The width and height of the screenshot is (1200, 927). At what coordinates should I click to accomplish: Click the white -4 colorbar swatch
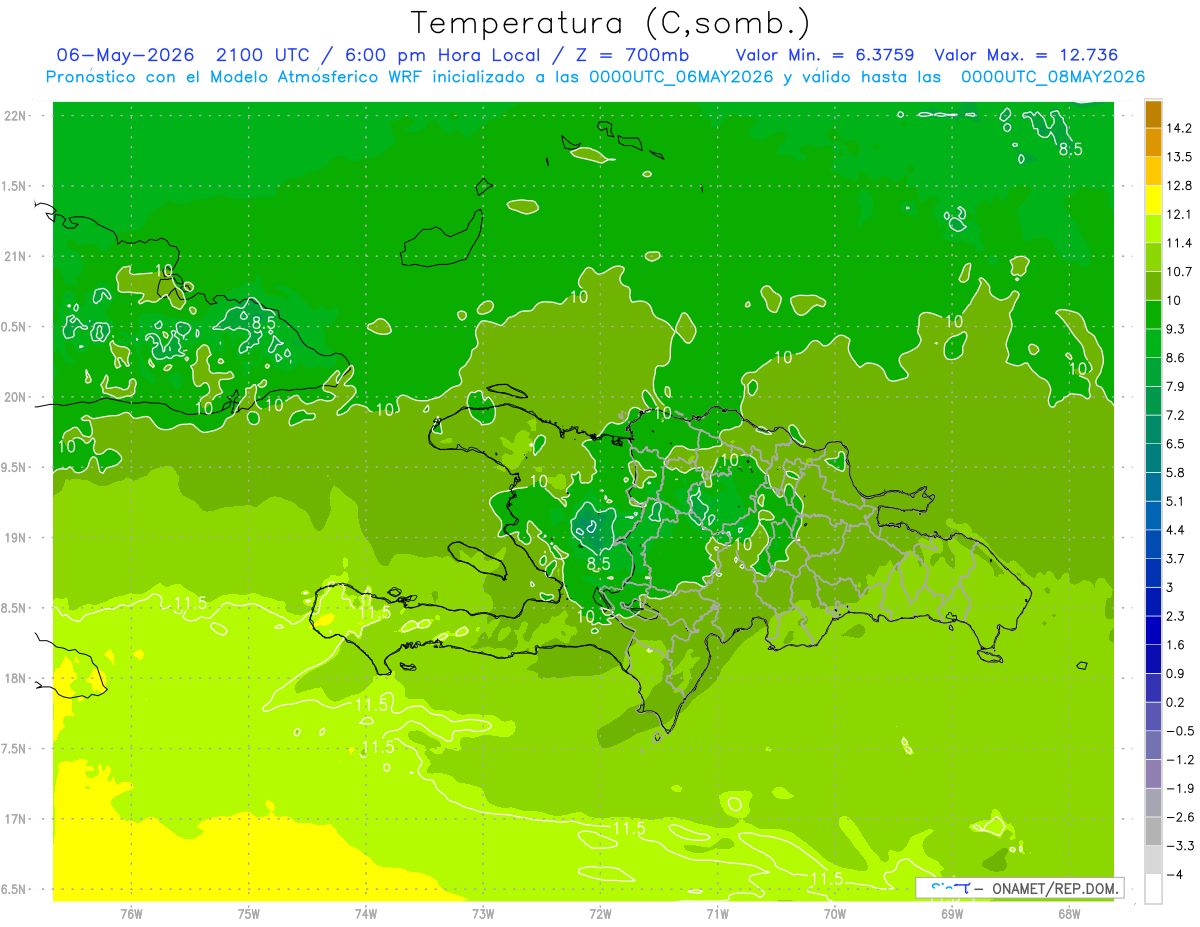[x=1153, y=889]
